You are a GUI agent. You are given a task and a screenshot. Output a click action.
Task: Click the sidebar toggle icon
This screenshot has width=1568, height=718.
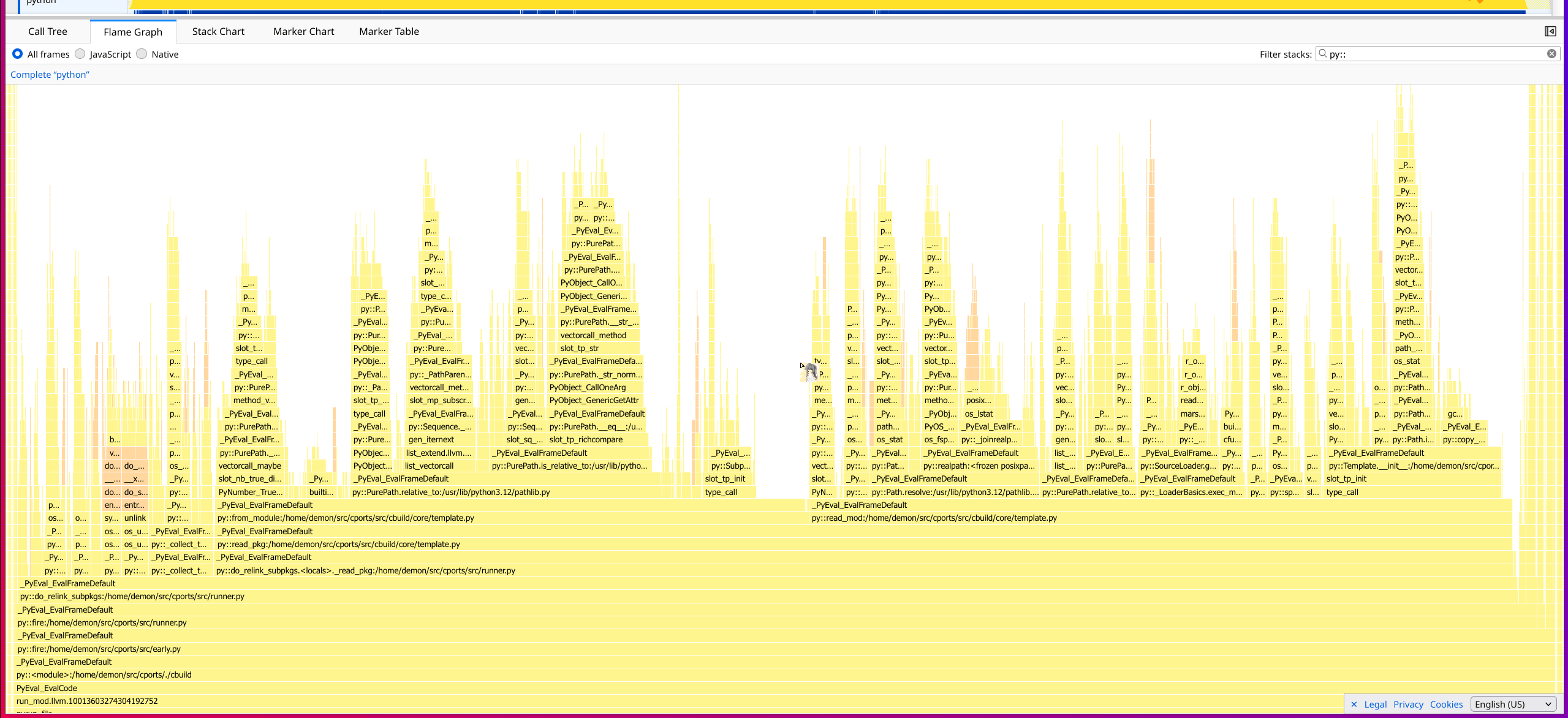coord(1550,31)
